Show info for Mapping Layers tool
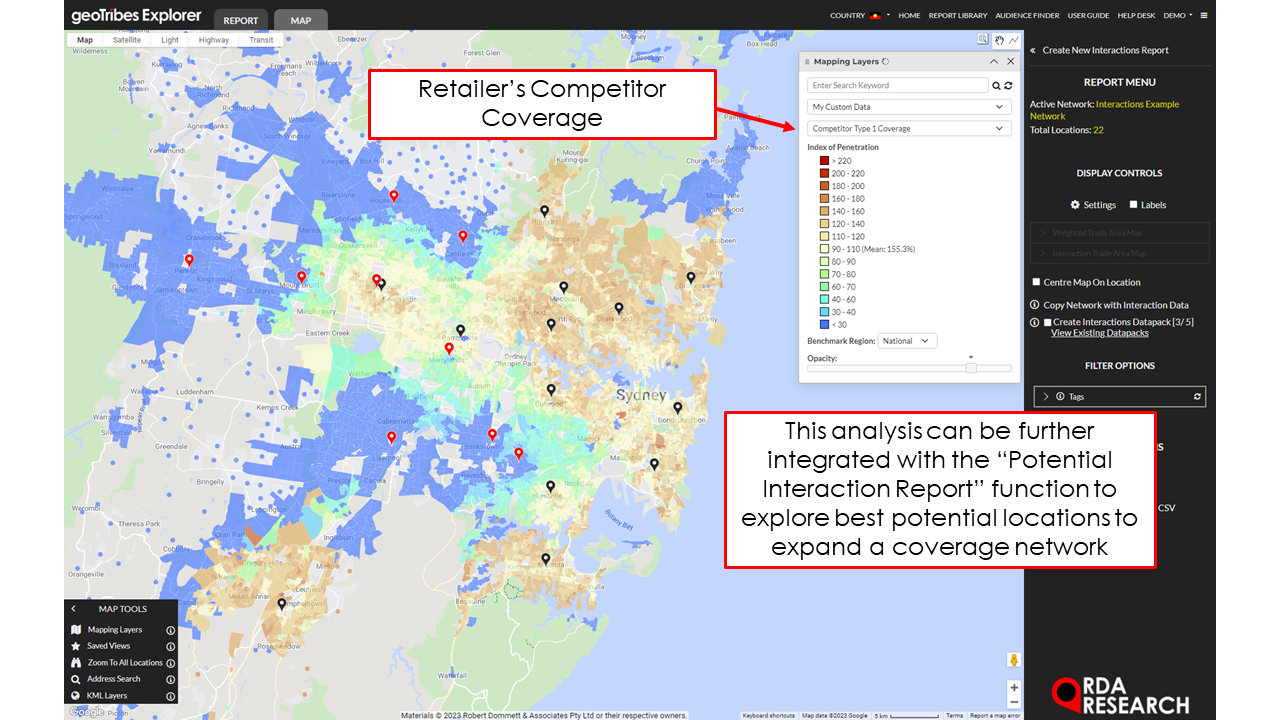1280x720 pixels. pos(170,630)
